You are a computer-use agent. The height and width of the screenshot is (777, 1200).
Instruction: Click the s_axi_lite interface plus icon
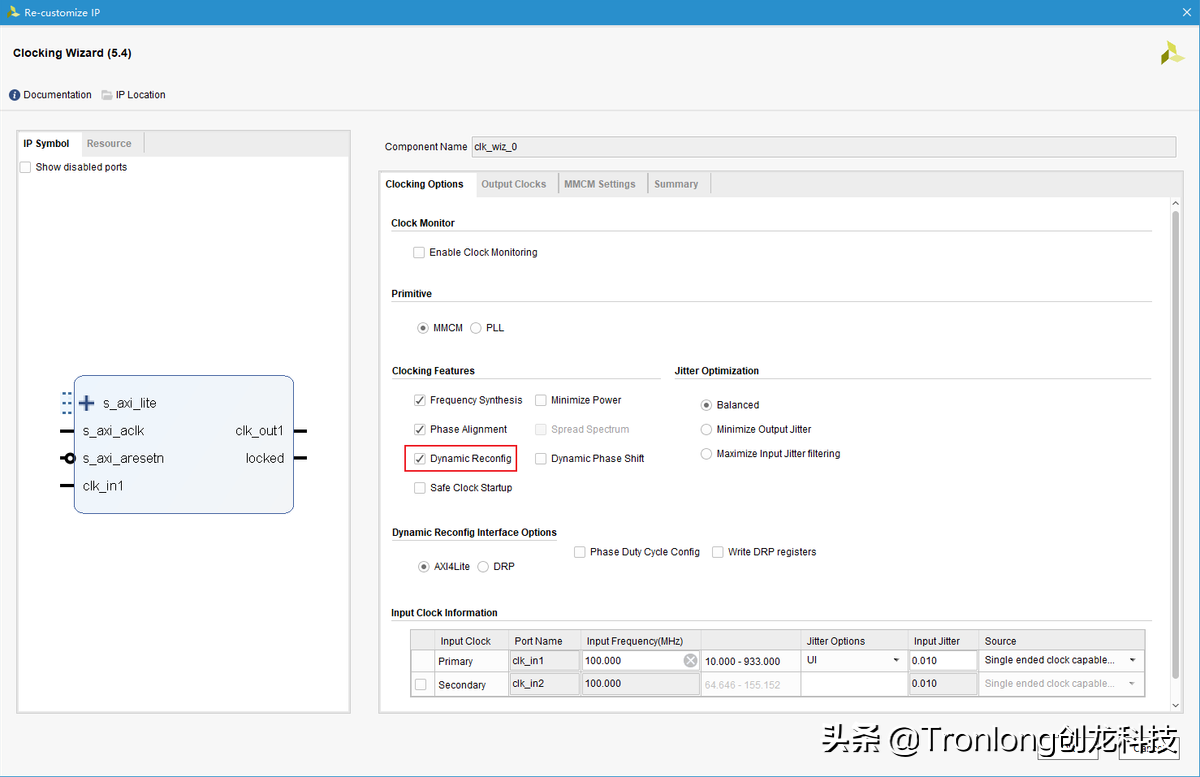tap(86, 403)
